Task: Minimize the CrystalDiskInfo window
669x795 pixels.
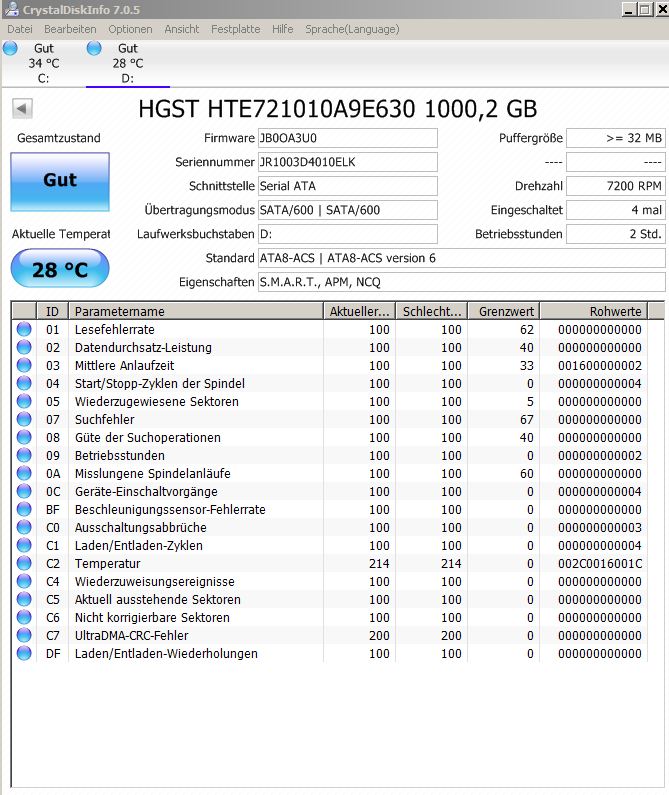Action: coord(628,9)
